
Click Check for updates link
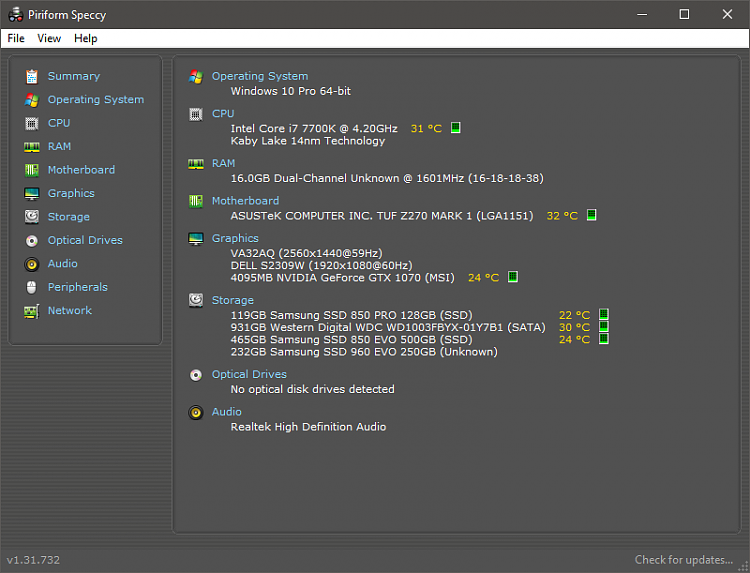(684, 560)
